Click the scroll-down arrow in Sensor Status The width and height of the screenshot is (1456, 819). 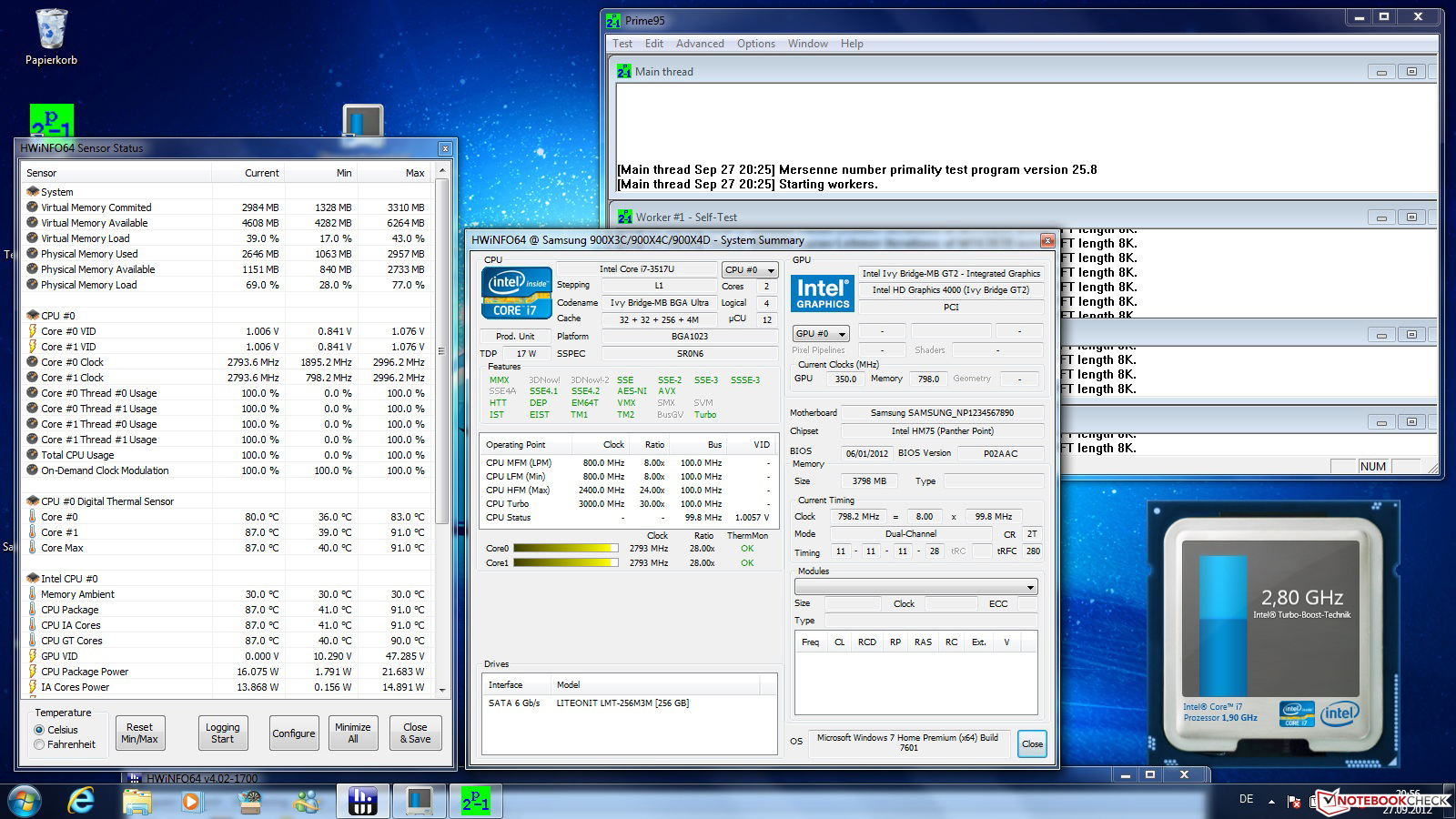pyautogui.click(x=442, y=689)
